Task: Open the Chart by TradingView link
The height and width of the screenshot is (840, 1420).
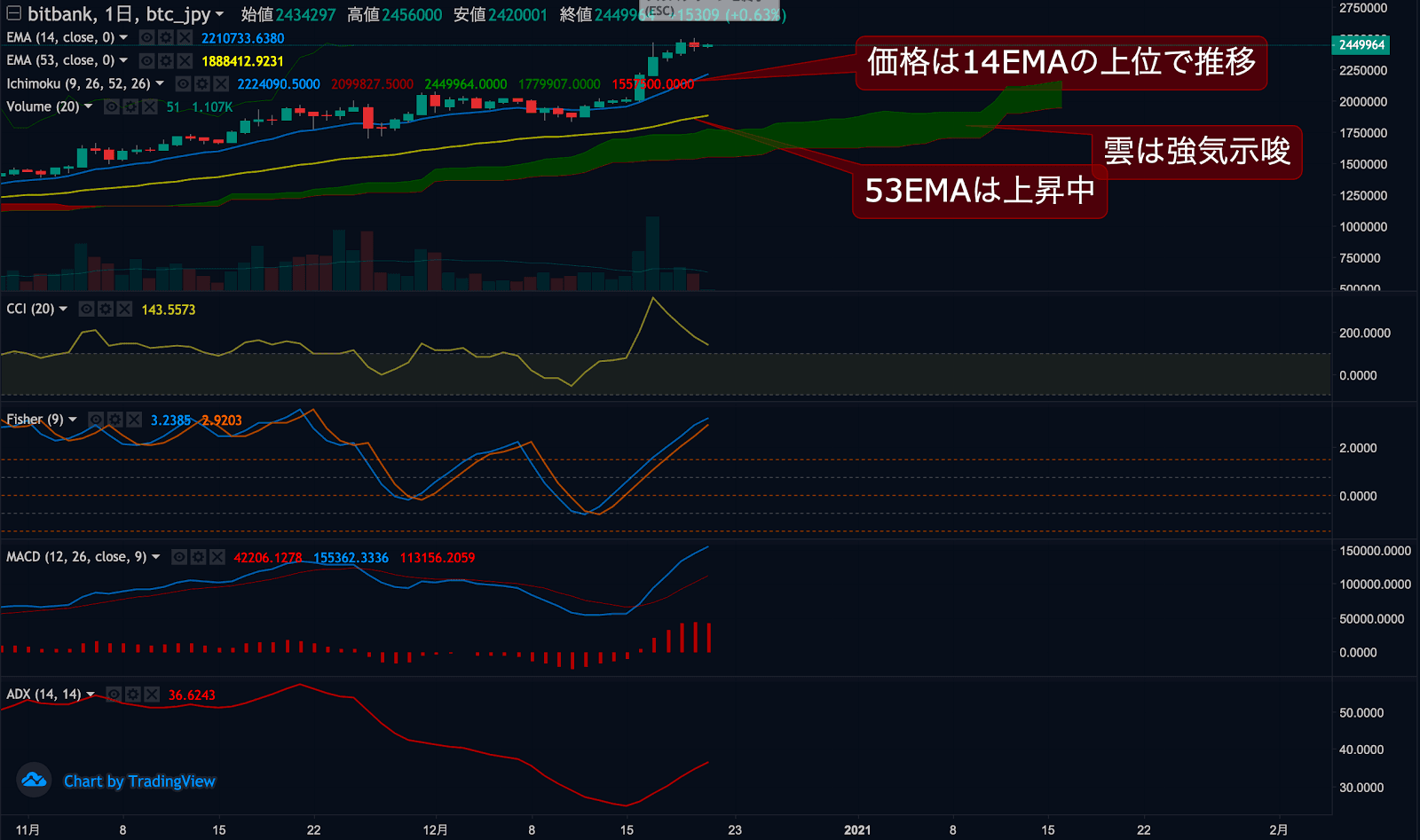Action: tap(139, 781)
